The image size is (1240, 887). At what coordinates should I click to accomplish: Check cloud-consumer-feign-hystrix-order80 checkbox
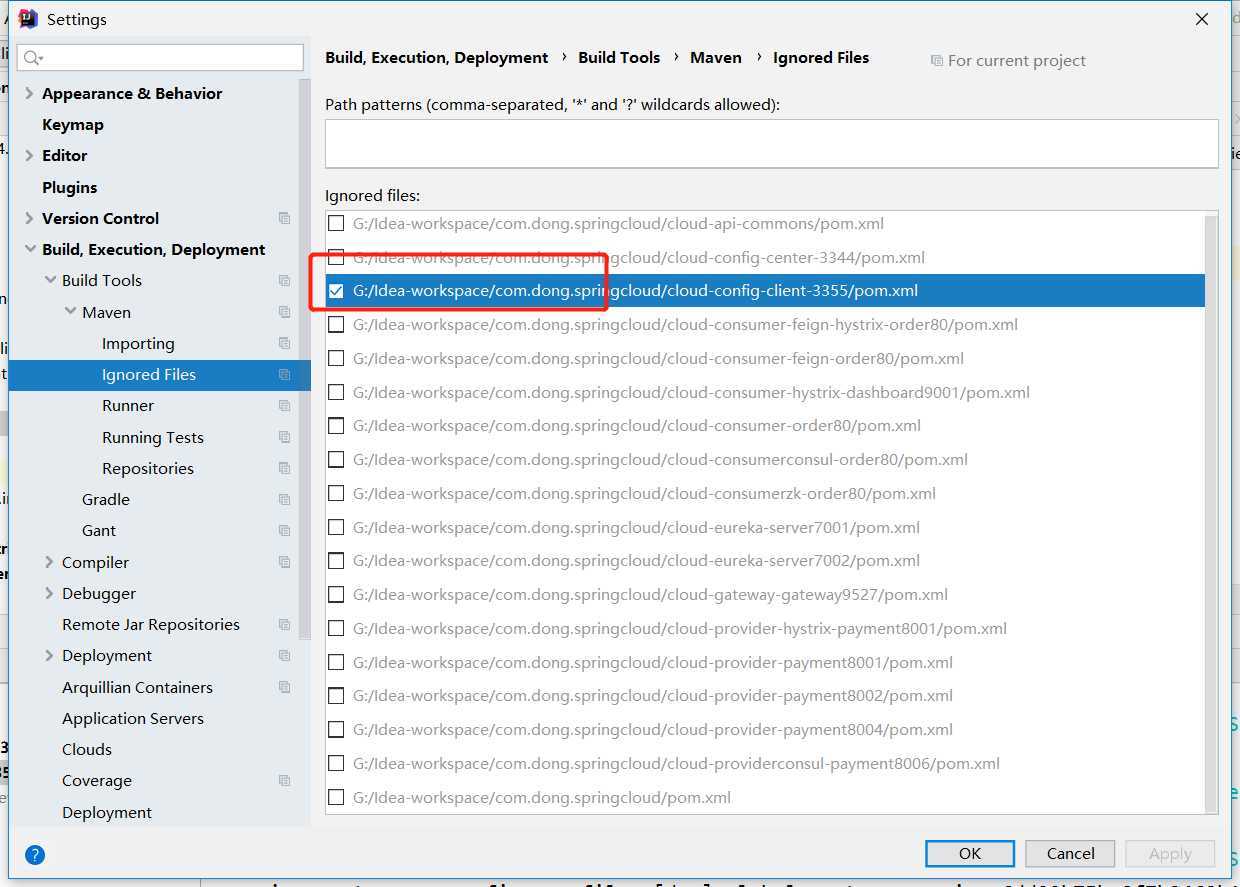click(336, 324)
